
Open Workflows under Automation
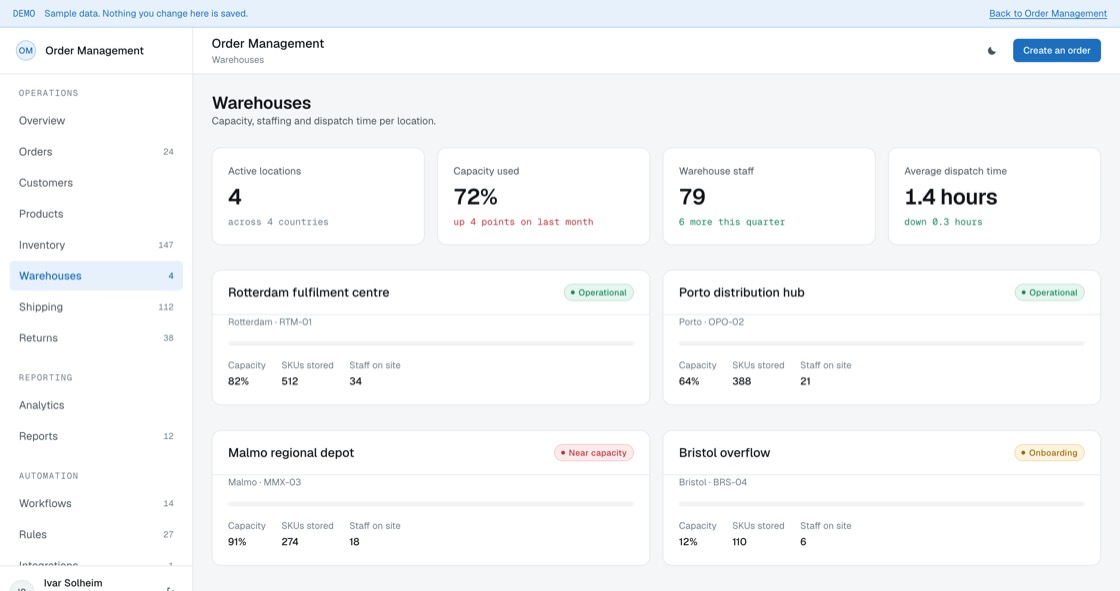click(x=96, y=504)
